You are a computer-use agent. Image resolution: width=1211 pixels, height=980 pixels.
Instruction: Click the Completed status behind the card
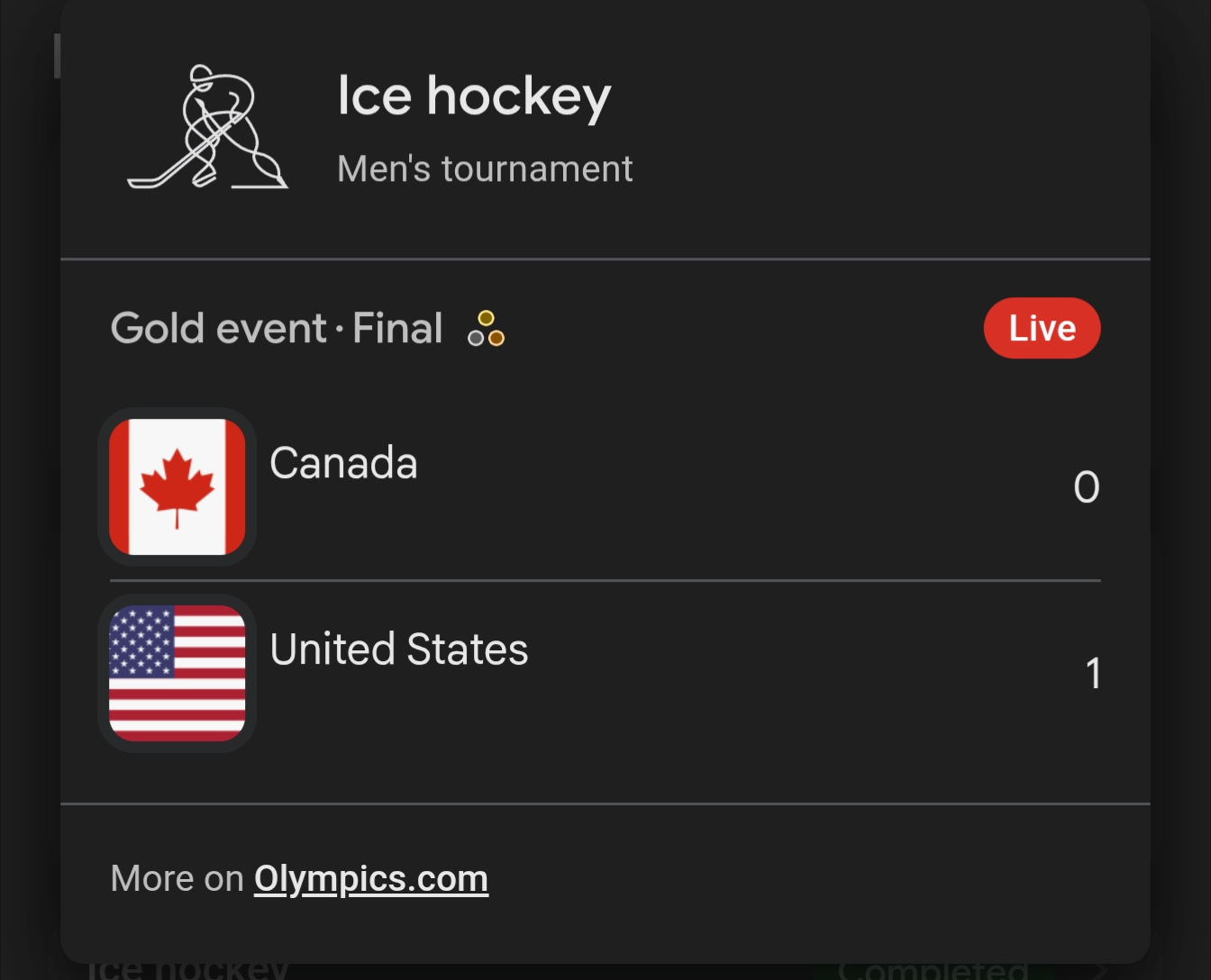[x=933, y=971]
